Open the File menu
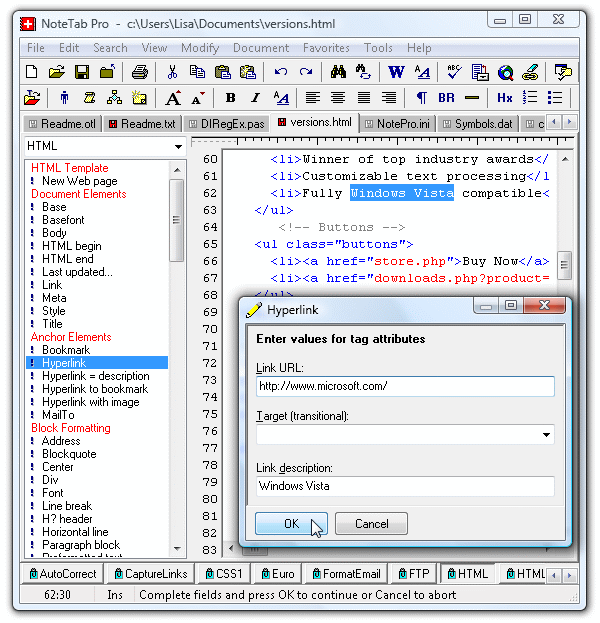Viewport: 600px width, 623px height. point(36,48)
